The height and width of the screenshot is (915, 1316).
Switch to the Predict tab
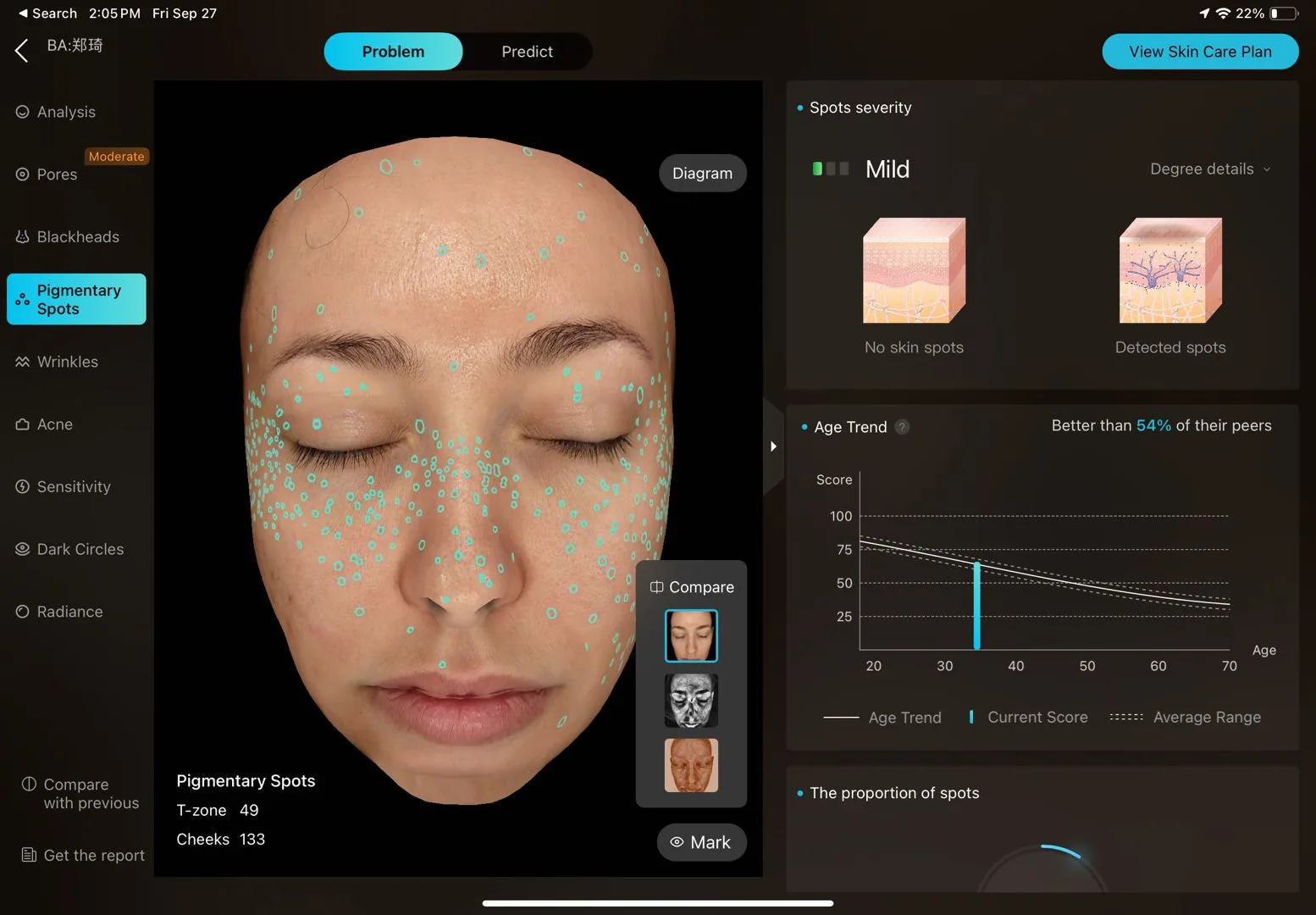(527, 52)
